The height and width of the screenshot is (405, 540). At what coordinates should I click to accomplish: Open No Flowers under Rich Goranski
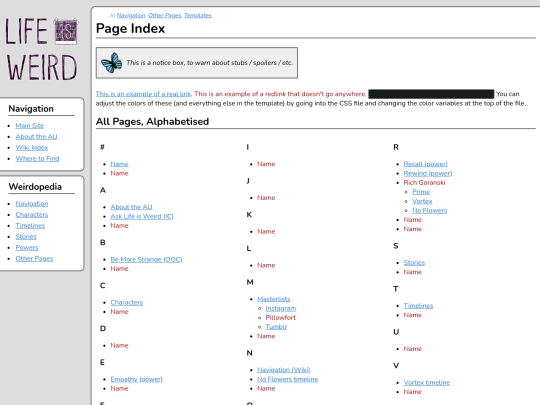(429, 211)
